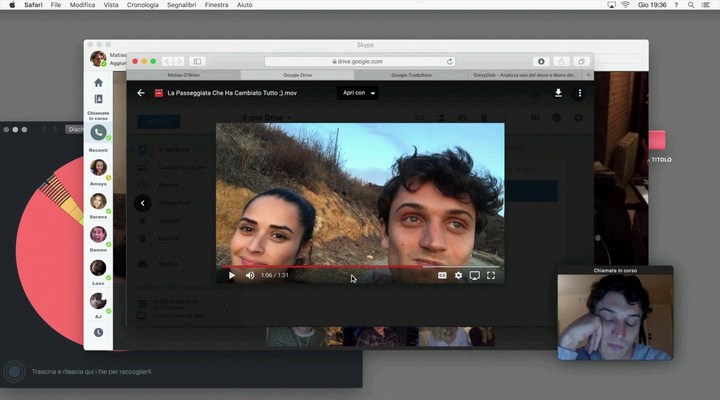The height and width of the screenshot is (400, 720).
Task: Open the Apple menu
Action: pos(12,5)
